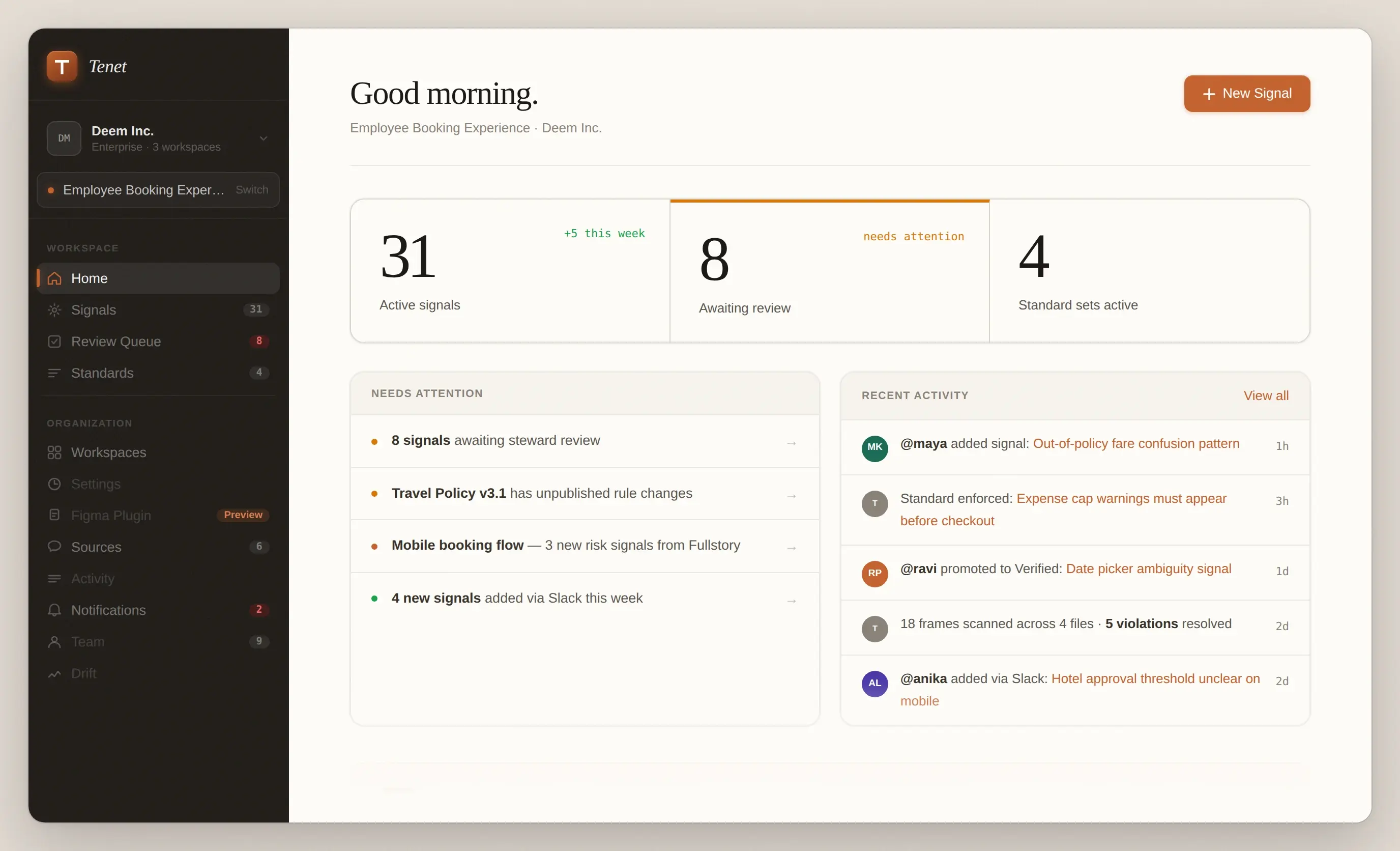
Task: Click the Sources chat bubble icon
Action: [54, 546]
